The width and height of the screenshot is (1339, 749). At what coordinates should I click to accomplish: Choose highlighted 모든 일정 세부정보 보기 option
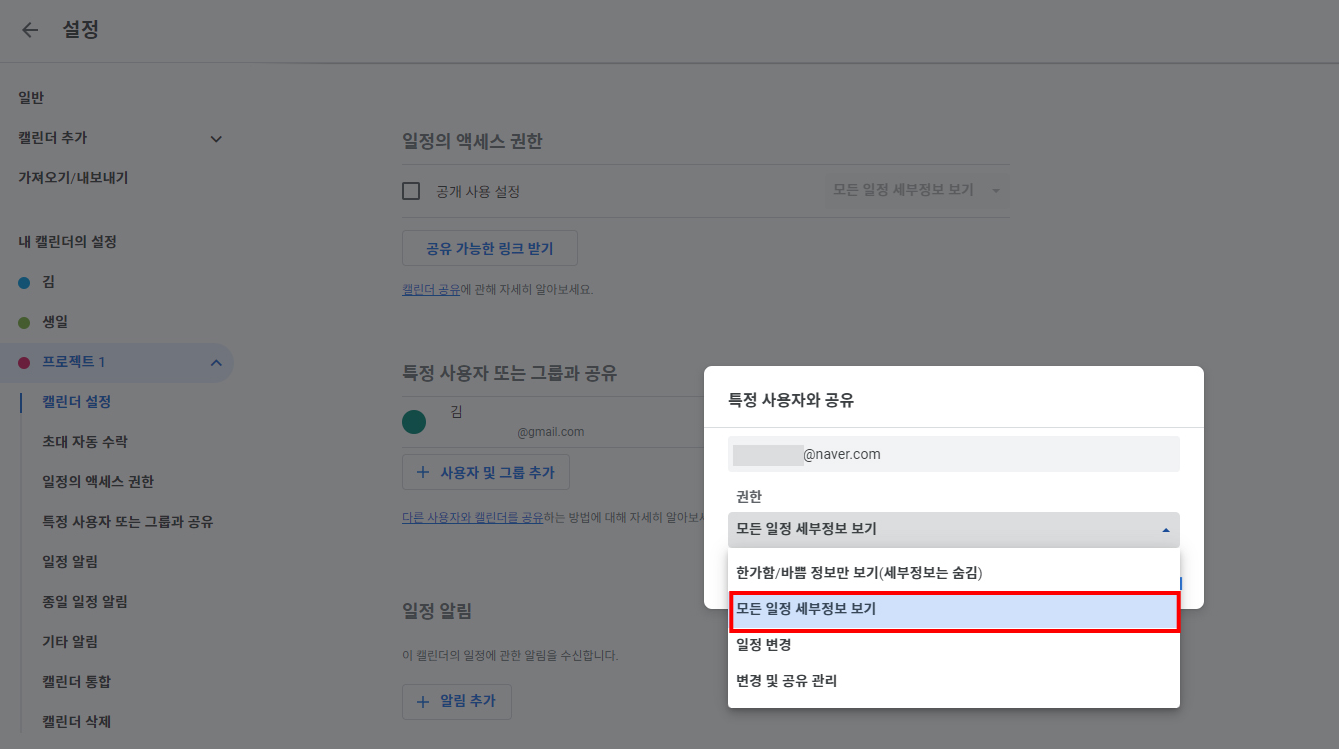click(x=954, y=609)
